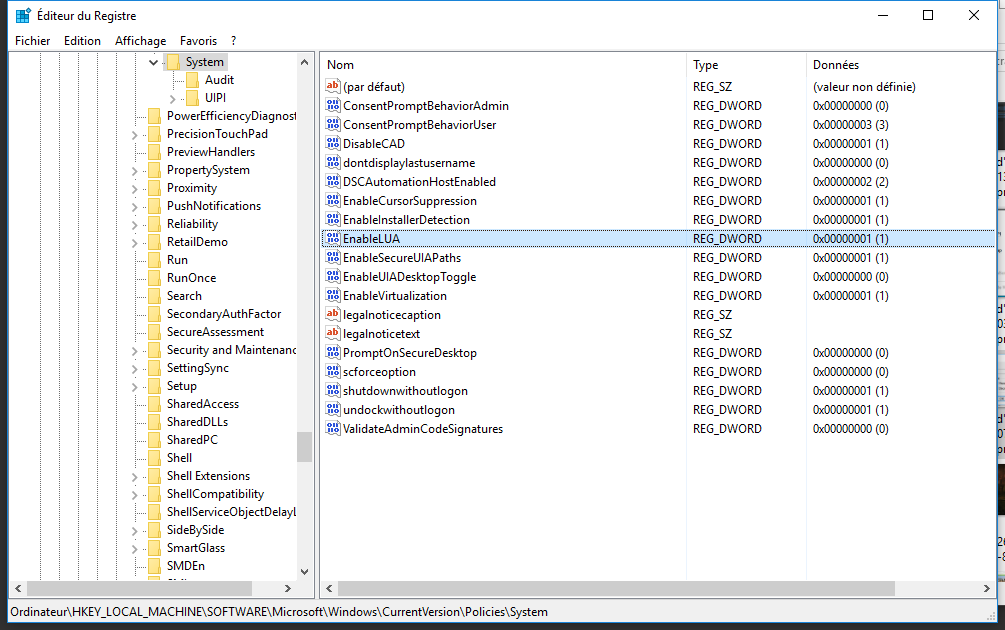Click the DWORD icon of EnableVirtualization
Image resolution: width=1005 pixels, height=630 pixels.
tap(333, 295)
